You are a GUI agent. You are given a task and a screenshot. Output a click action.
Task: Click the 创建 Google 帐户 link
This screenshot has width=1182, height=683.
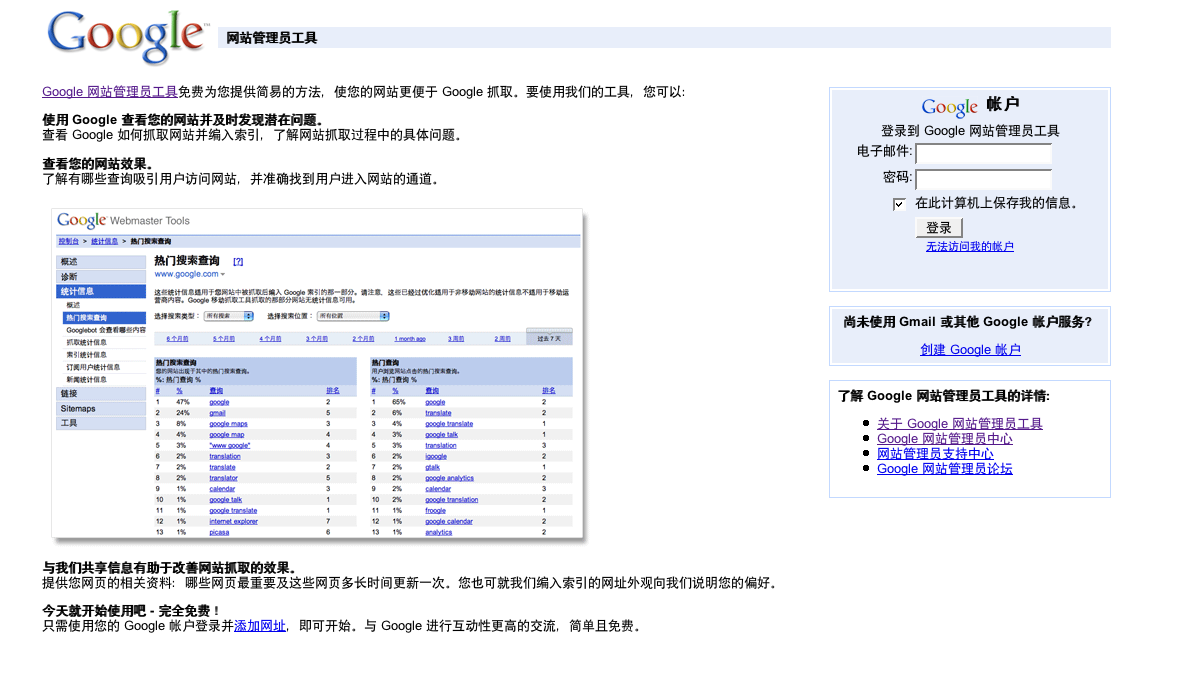tap(970, 350)
